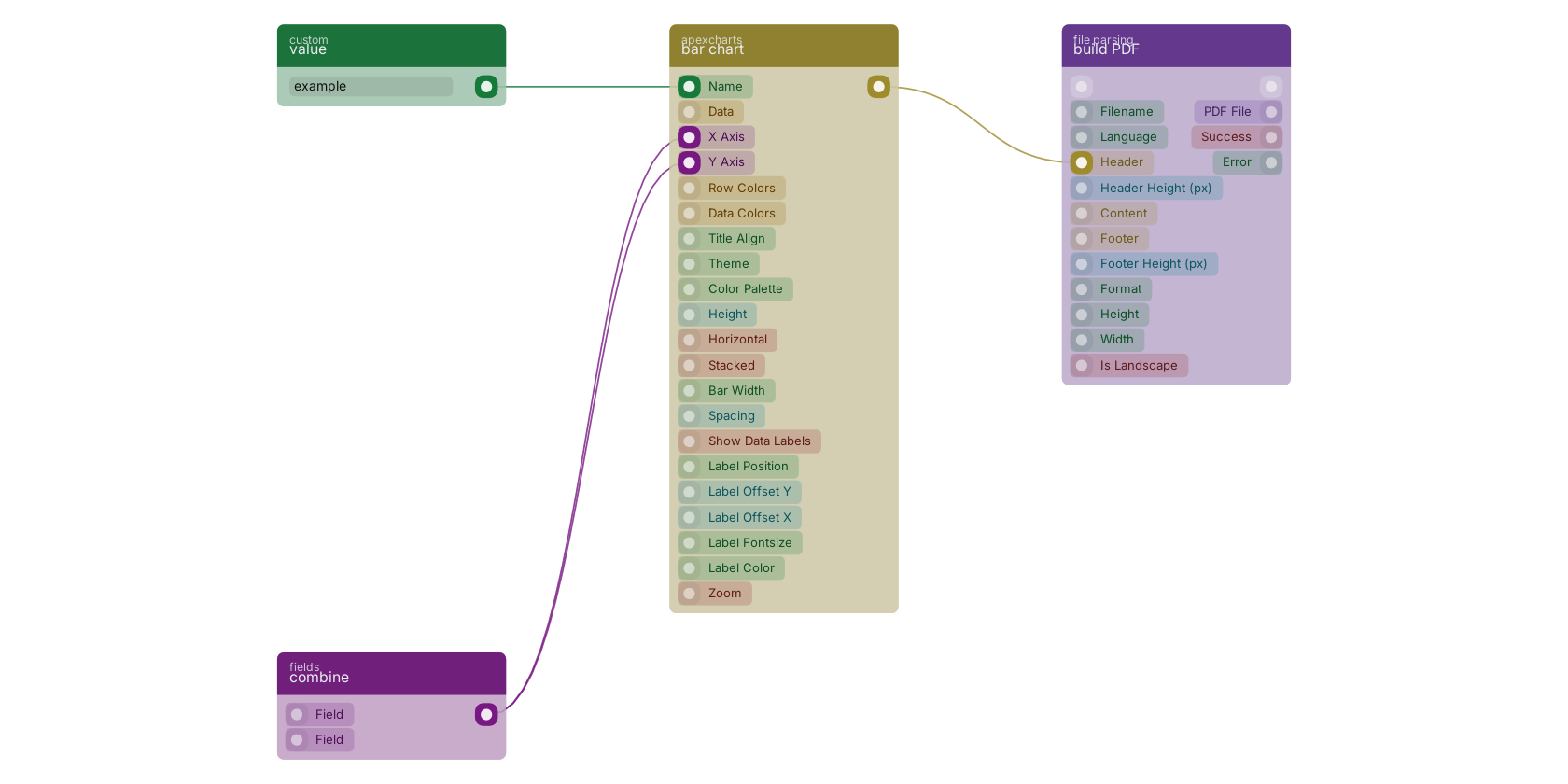Click the second Field socket on combine
This screenshot has height=784, width=1568.
click(x=297, y=740)
